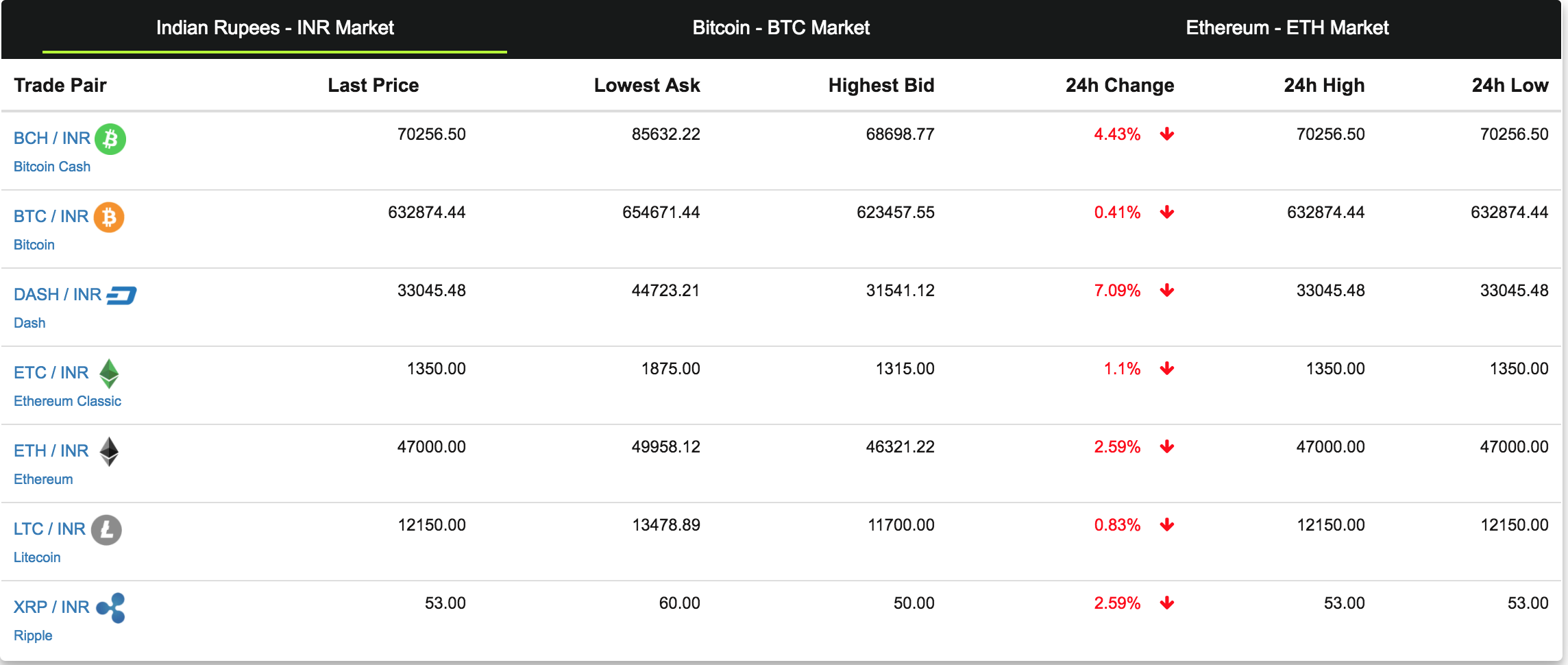This screenshot has width=1568, height=665.
Task: Click the blue Ripple logo icon
Action: point(111,608)
